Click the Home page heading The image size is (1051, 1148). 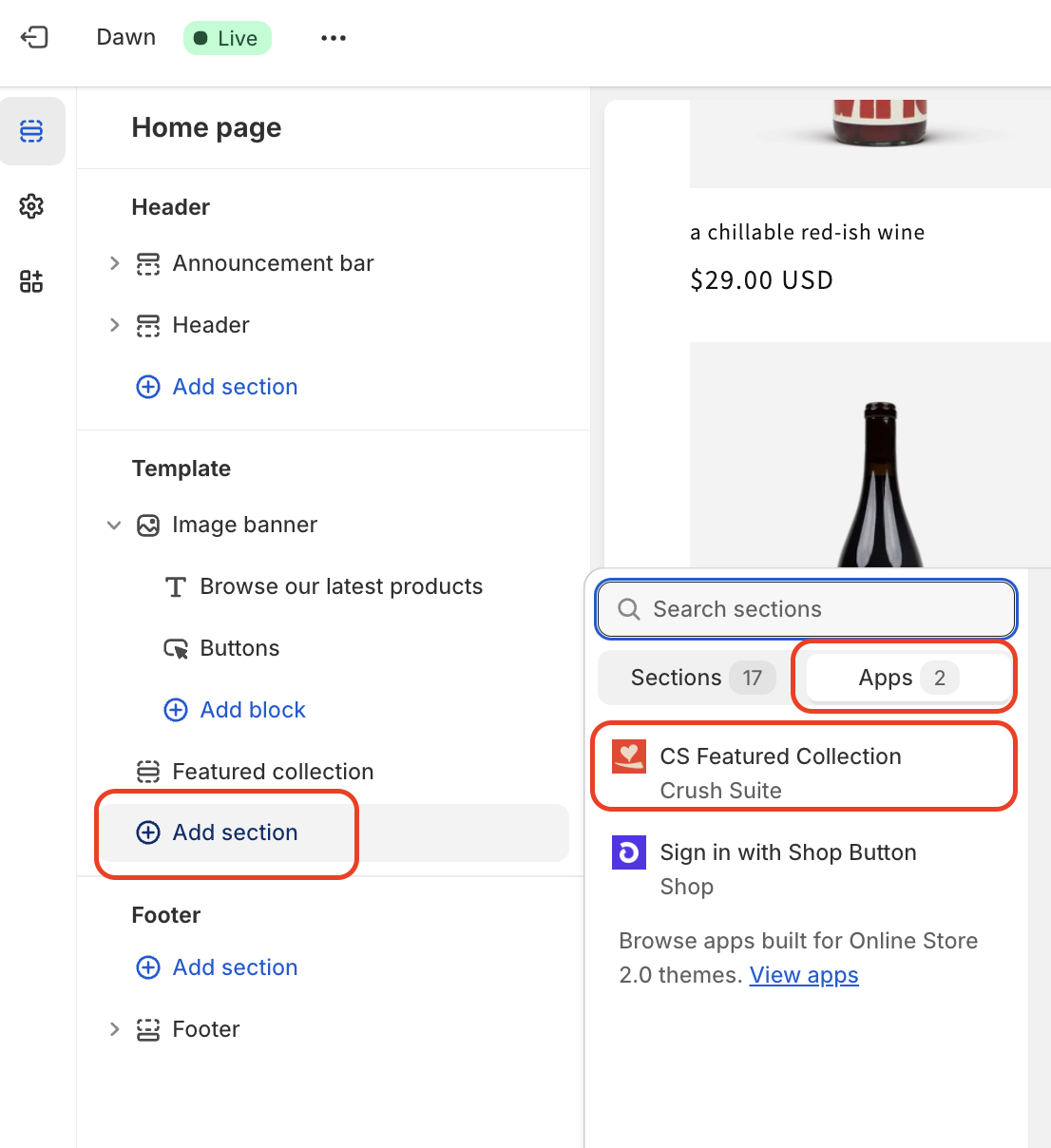206,127
